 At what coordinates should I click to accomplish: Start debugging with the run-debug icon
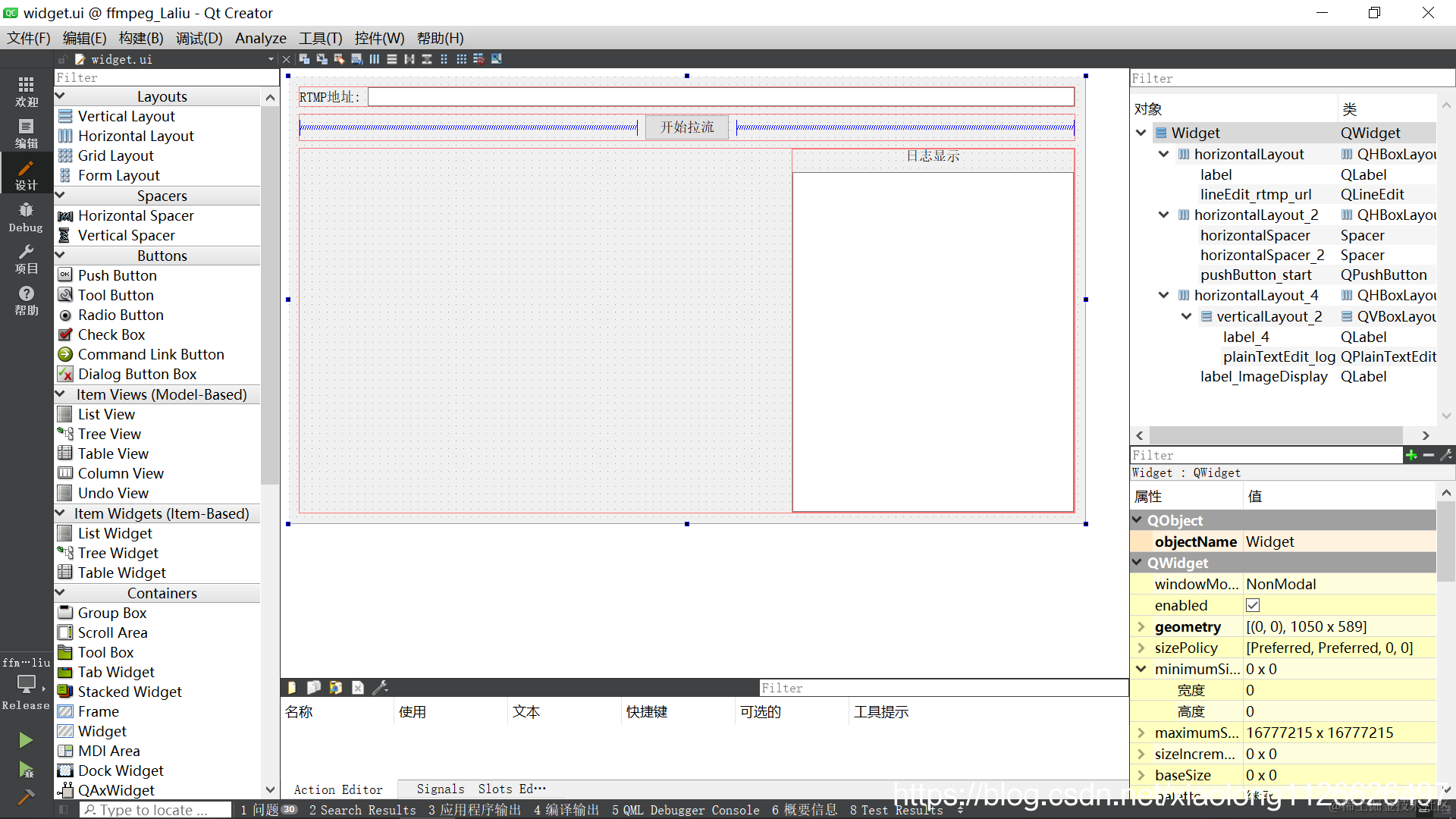pyautogui.click(x=26, y=770)
